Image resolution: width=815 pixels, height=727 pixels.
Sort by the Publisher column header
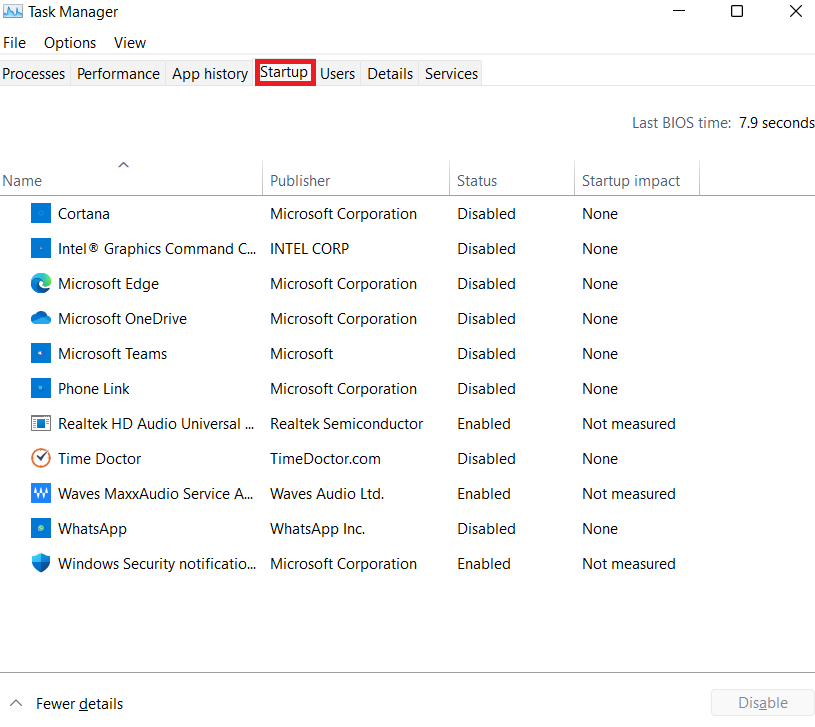pos(356,178)
